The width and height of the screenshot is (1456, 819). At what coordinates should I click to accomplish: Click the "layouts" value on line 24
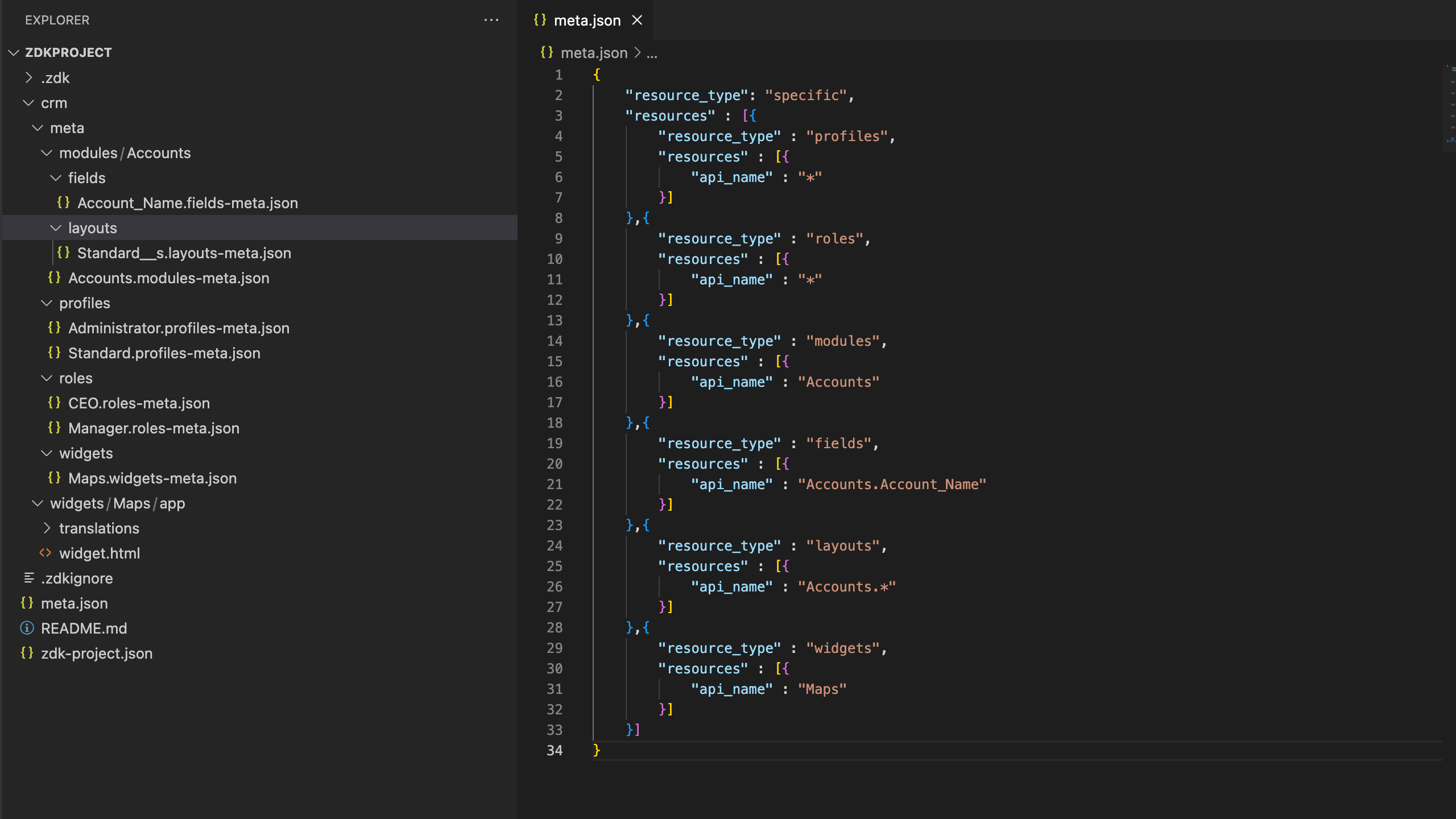[x=843, y=545]
